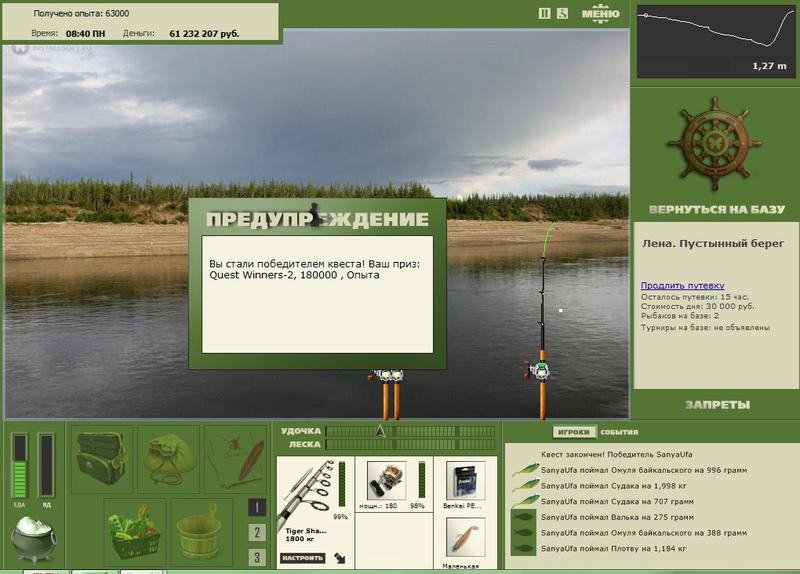Click the ship steering wheel icon

(714, 144)
